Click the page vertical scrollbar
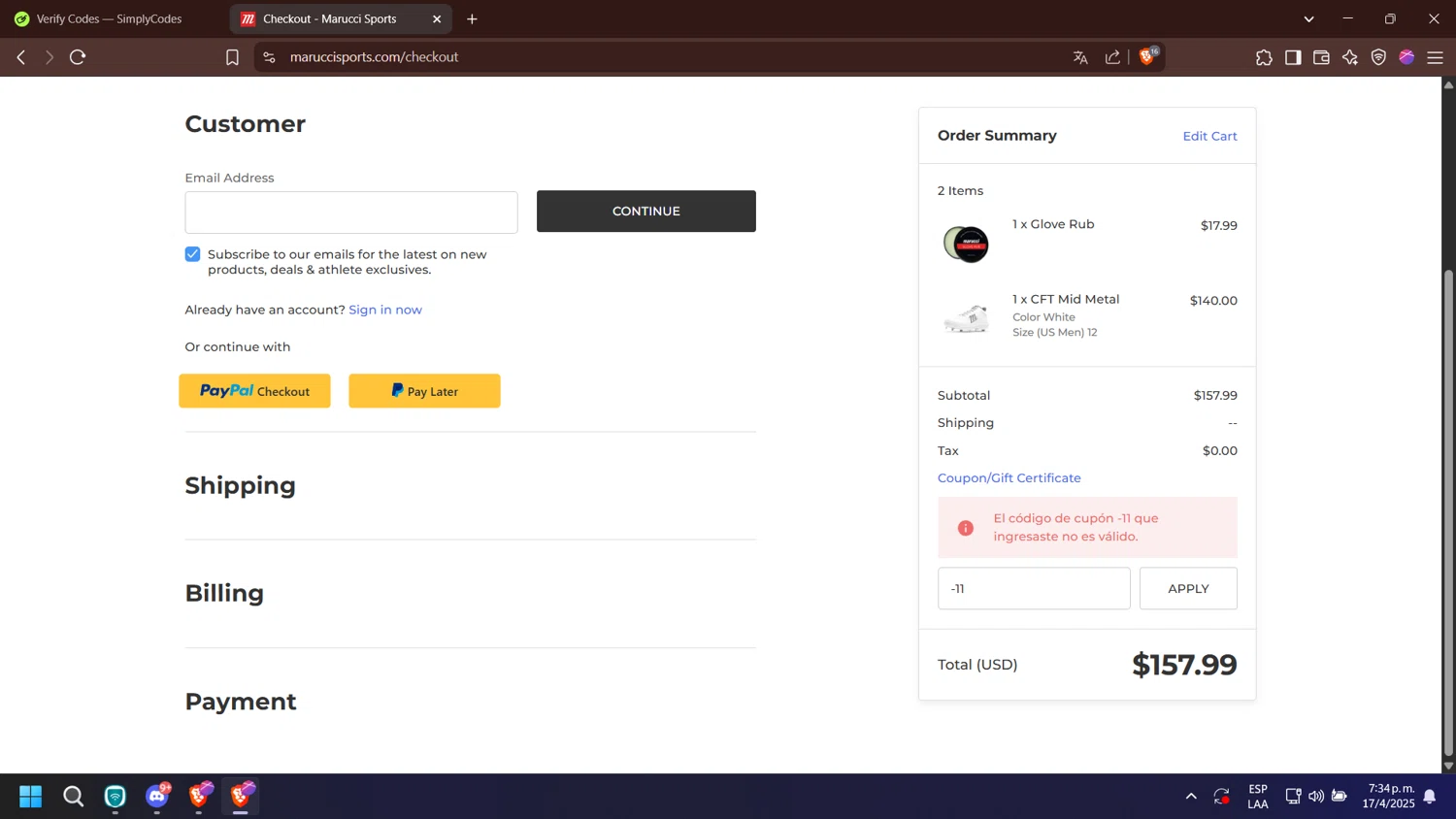This screenshot has width=1456, height=819. point(1448,511)
